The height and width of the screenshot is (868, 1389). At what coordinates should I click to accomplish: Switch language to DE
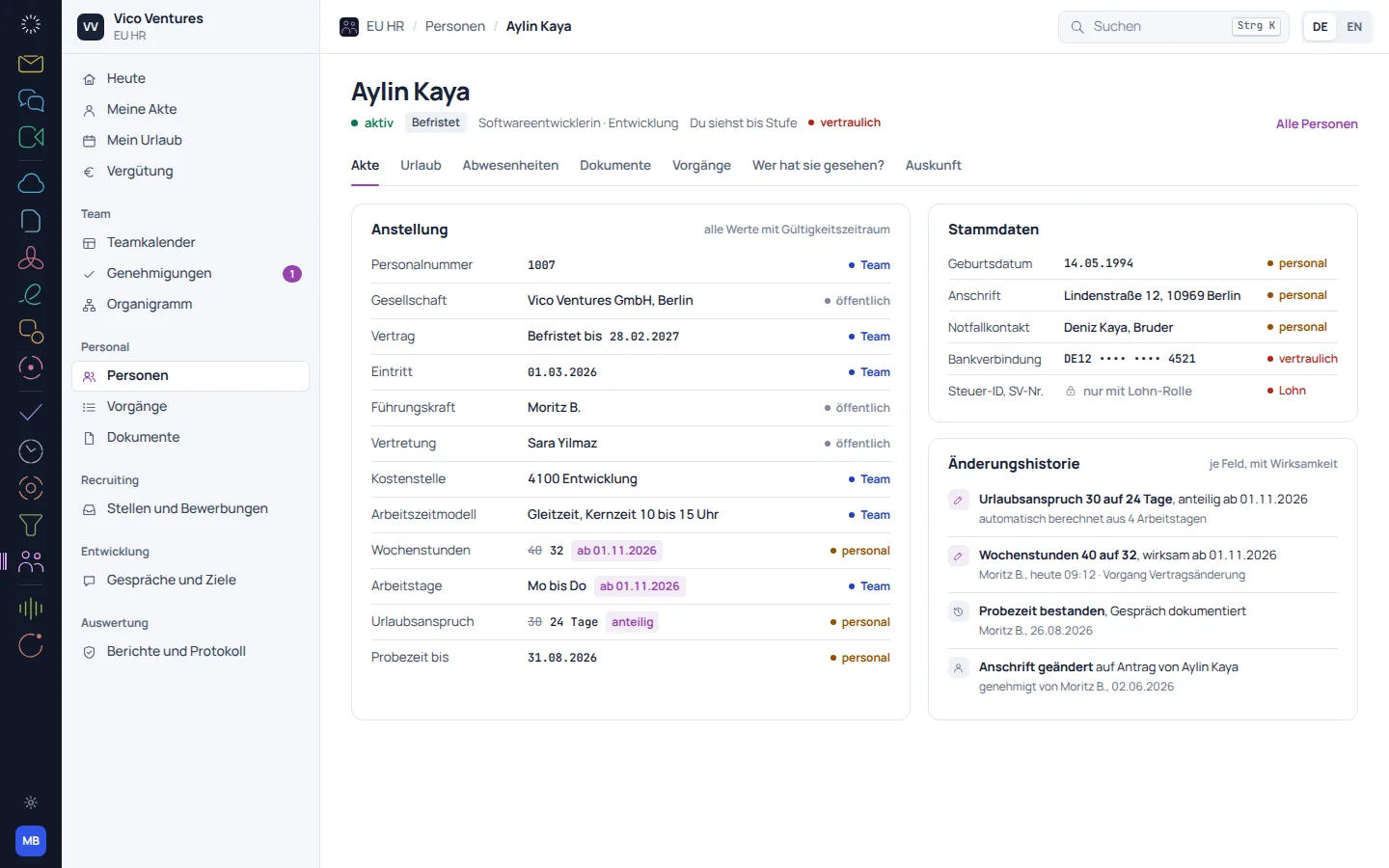pos(1321,27)
